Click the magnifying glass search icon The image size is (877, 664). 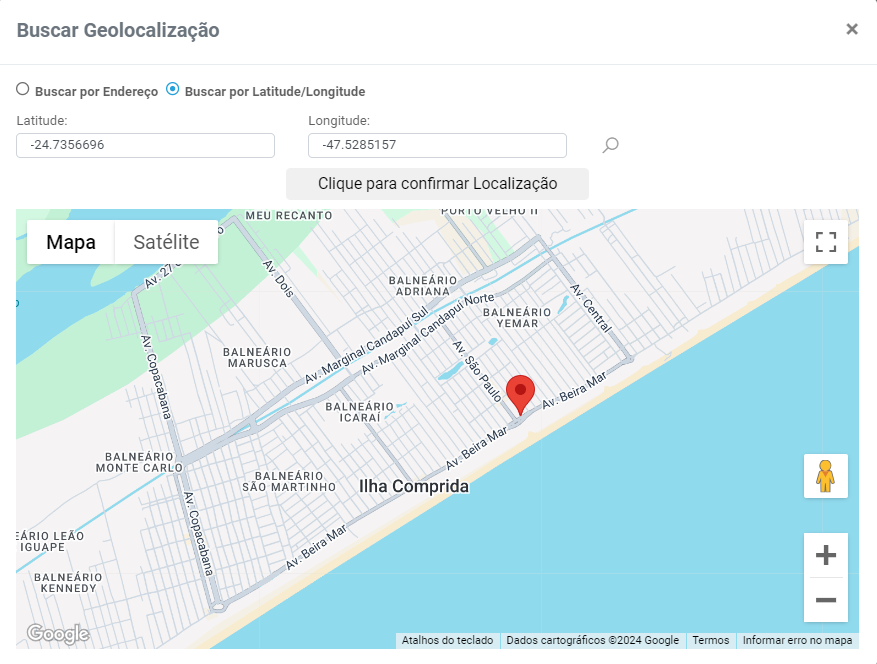[610, 146]
